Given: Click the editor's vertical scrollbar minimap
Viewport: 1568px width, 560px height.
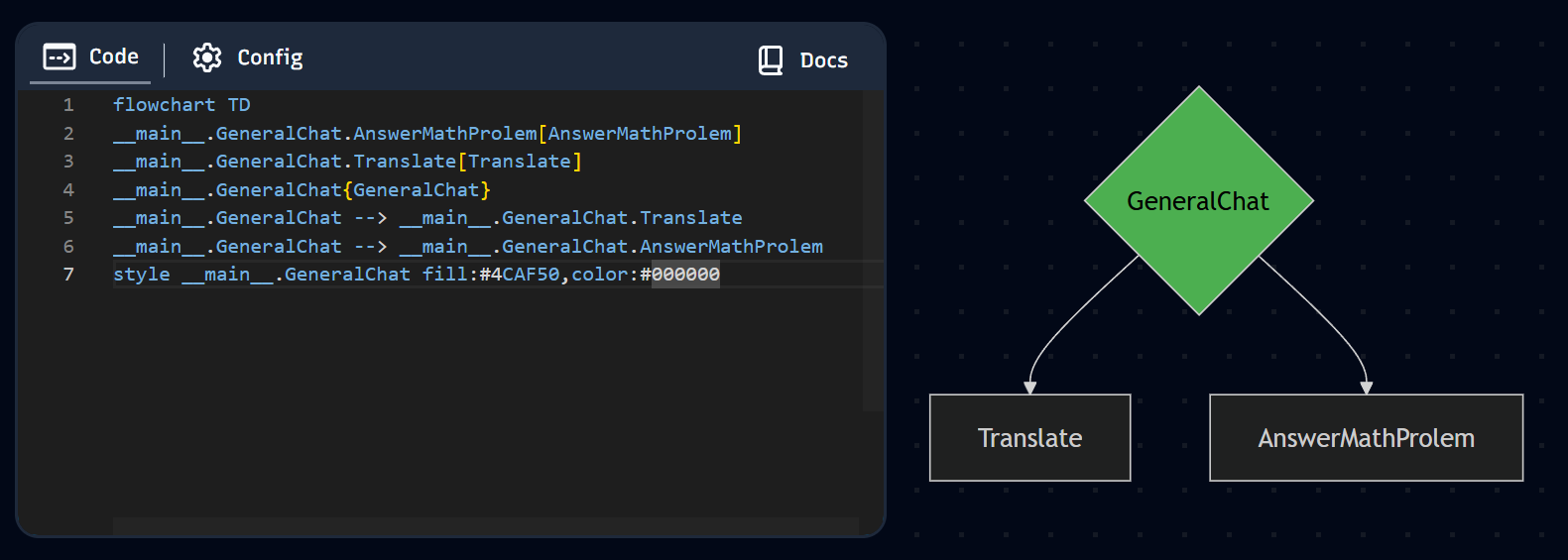Looking at the screenshot, I should coord(873,248).
